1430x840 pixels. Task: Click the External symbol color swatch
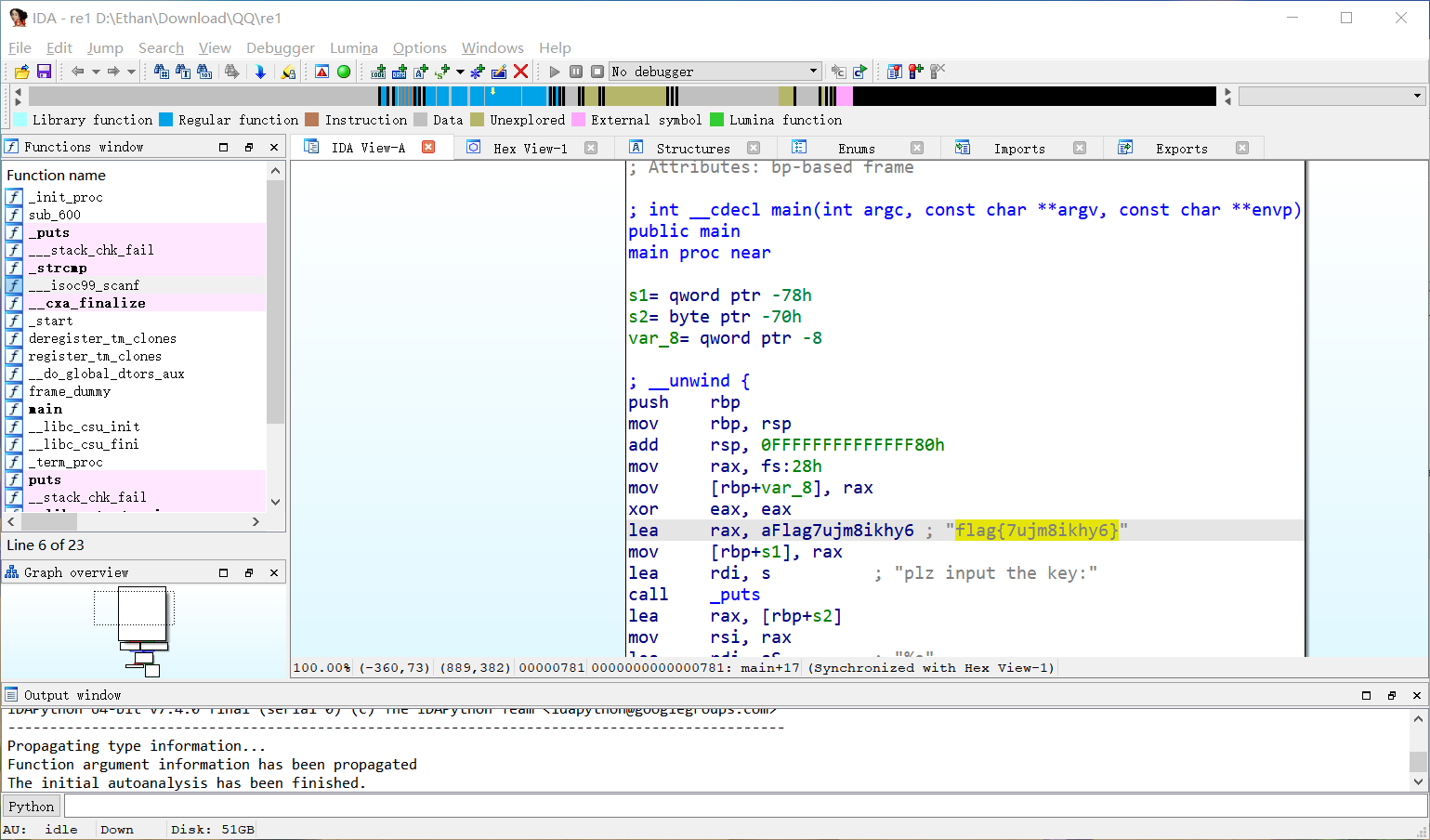[x=578, y=119]
